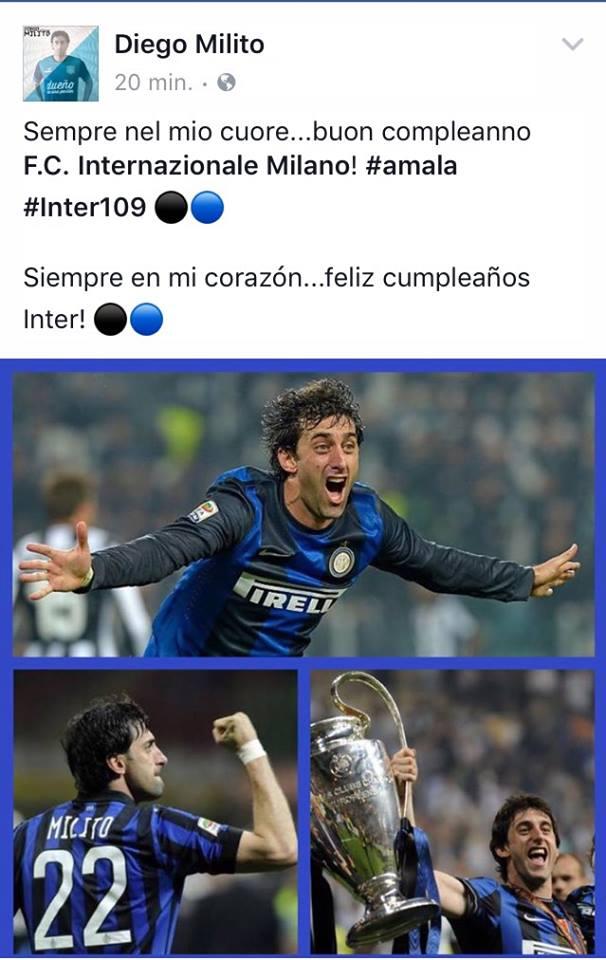Image resolution: width=606 pixels, height=960 pixels.
Task: Click the Italian text 'Sempre nel mio cuore'
Action: tap(155, 132)
